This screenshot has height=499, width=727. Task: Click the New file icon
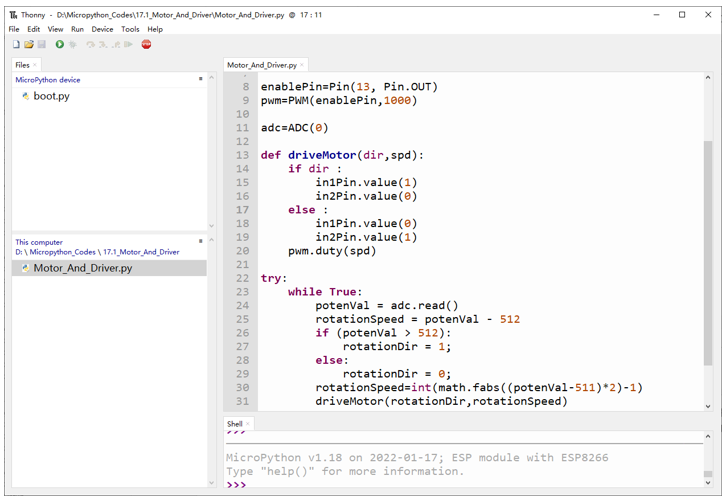[16, 45]
